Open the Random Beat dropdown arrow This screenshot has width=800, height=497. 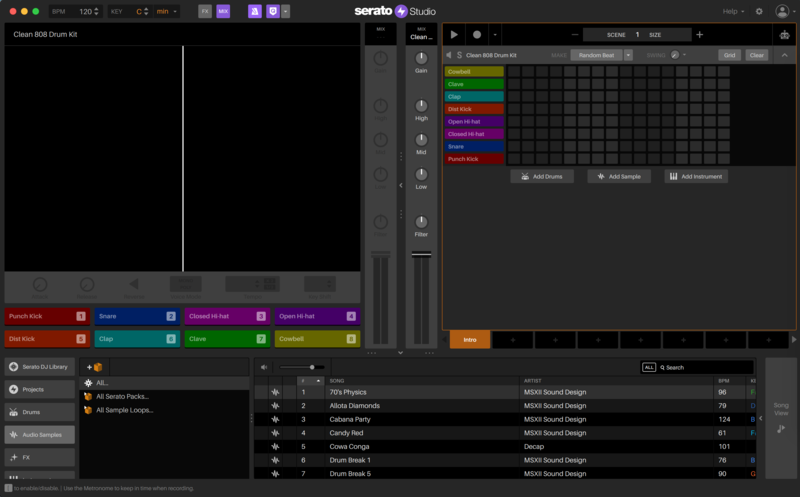click(628, 55)
